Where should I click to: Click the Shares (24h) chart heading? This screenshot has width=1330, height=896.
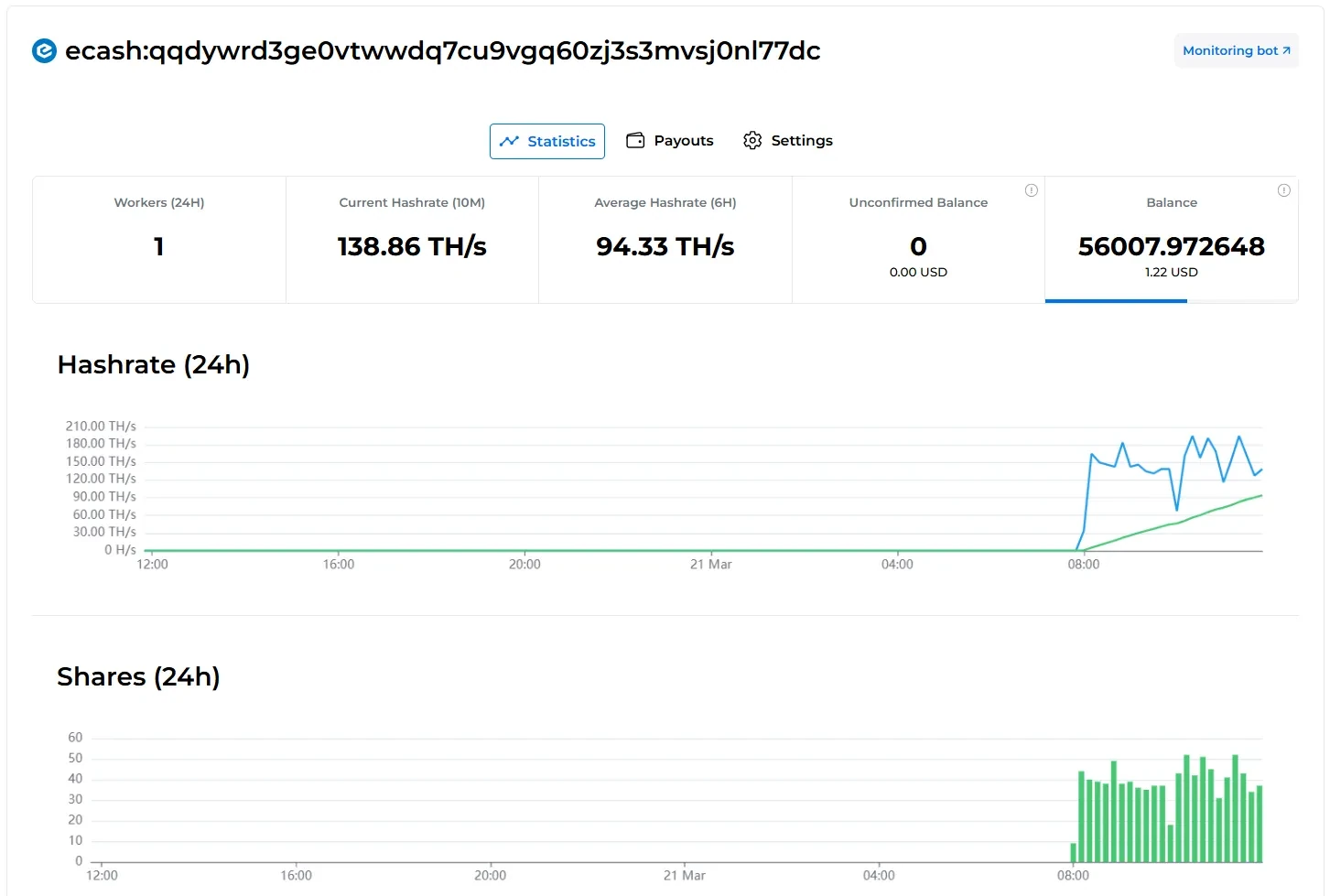click(x=138, y=677)
